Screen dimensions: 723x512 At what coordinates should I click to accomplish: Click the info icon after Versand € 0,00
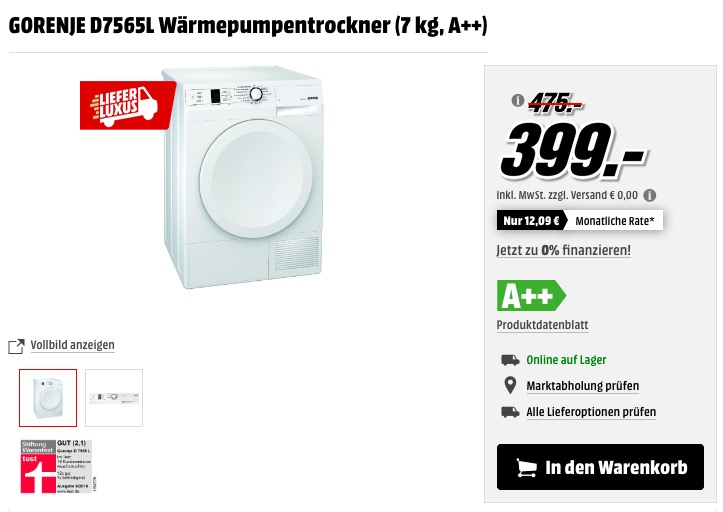(x=650, y=196)
